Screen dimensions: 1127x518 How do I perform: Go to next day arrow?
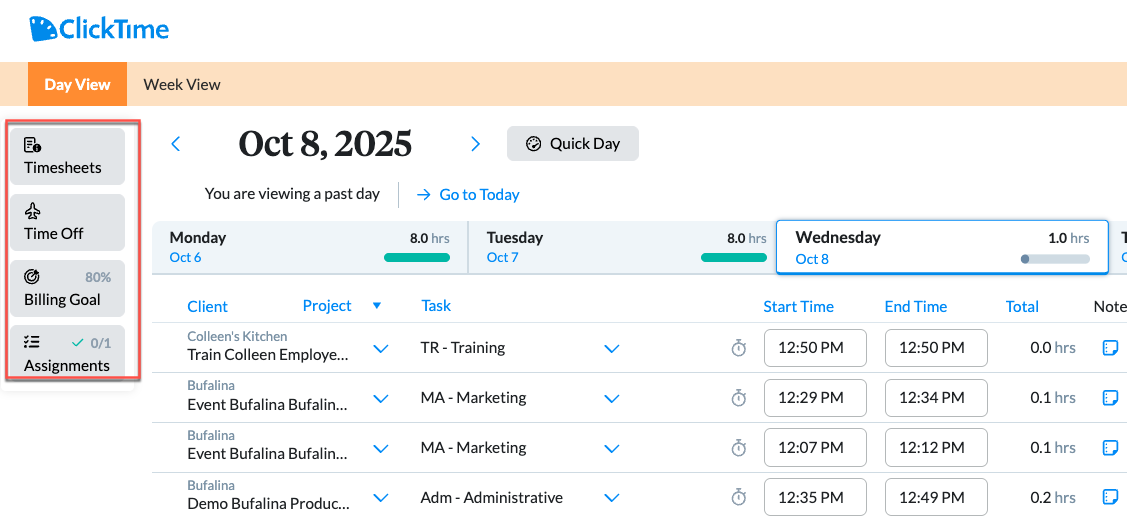(x=475, y=144)
